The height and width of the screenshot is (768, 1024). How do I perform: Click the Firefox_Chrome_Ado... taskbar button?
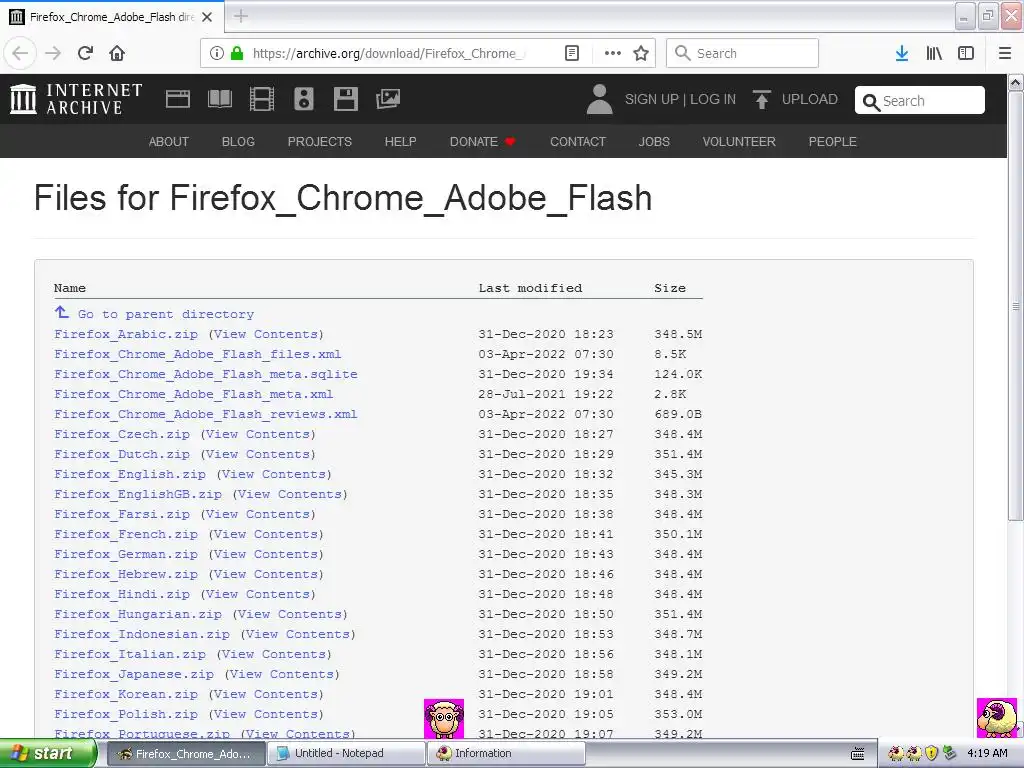point(186,754)
